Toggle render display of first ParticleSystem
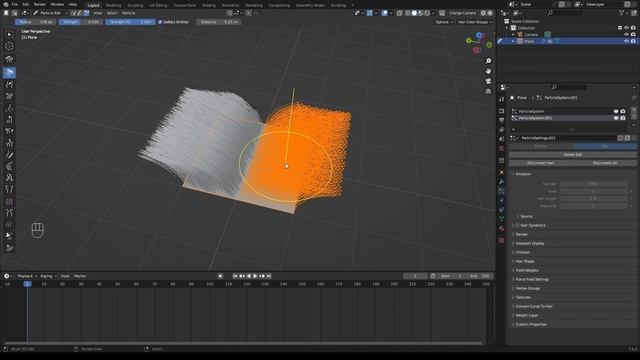The width and height of the screenshot is (640, 360). (622, 111)
